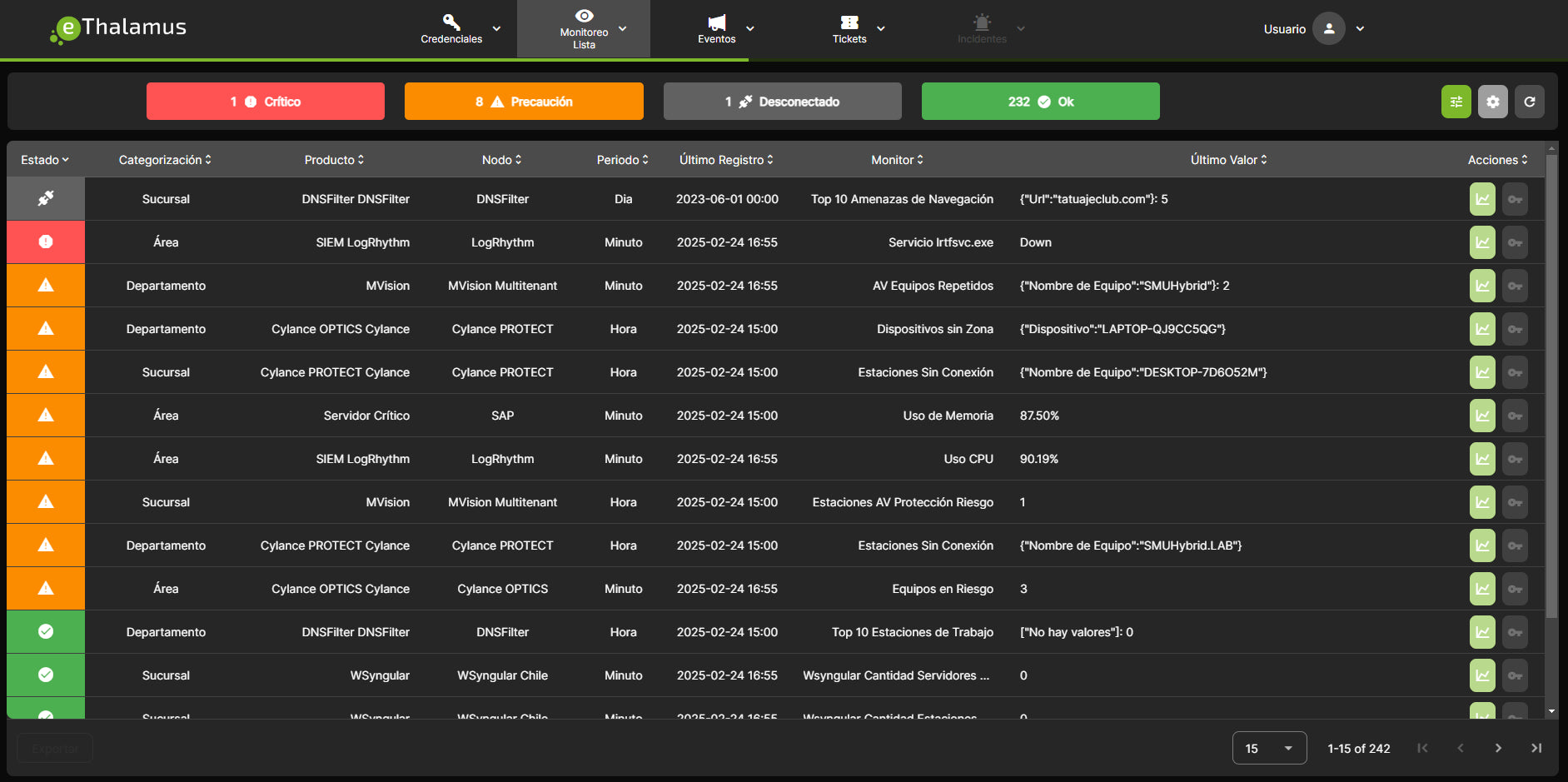
Task: Click key icon for Uso de Memoria row
Action: [x=1515, y=416]
